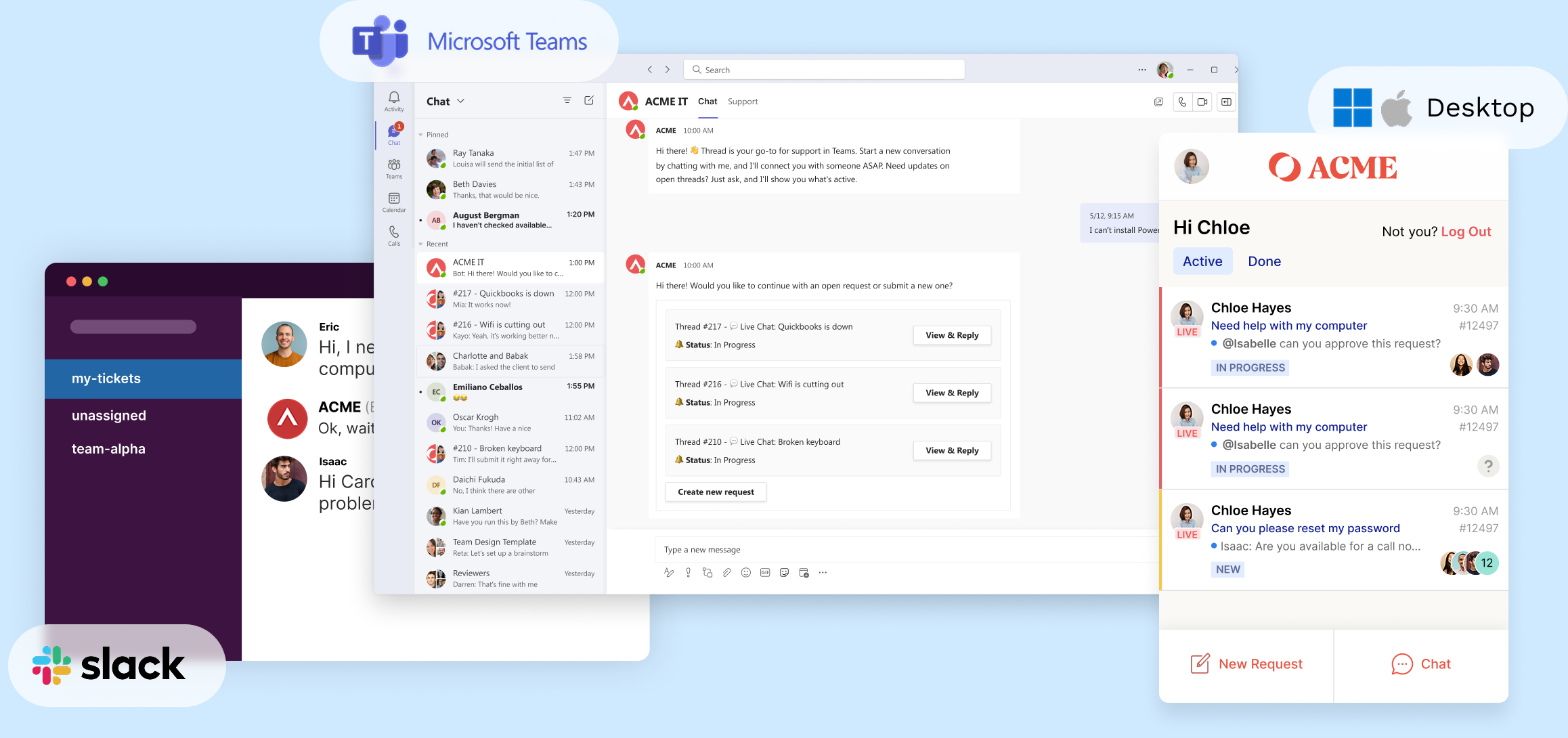
Task: Click the Log Out link in ACME widget
Action: [1466, 231]
